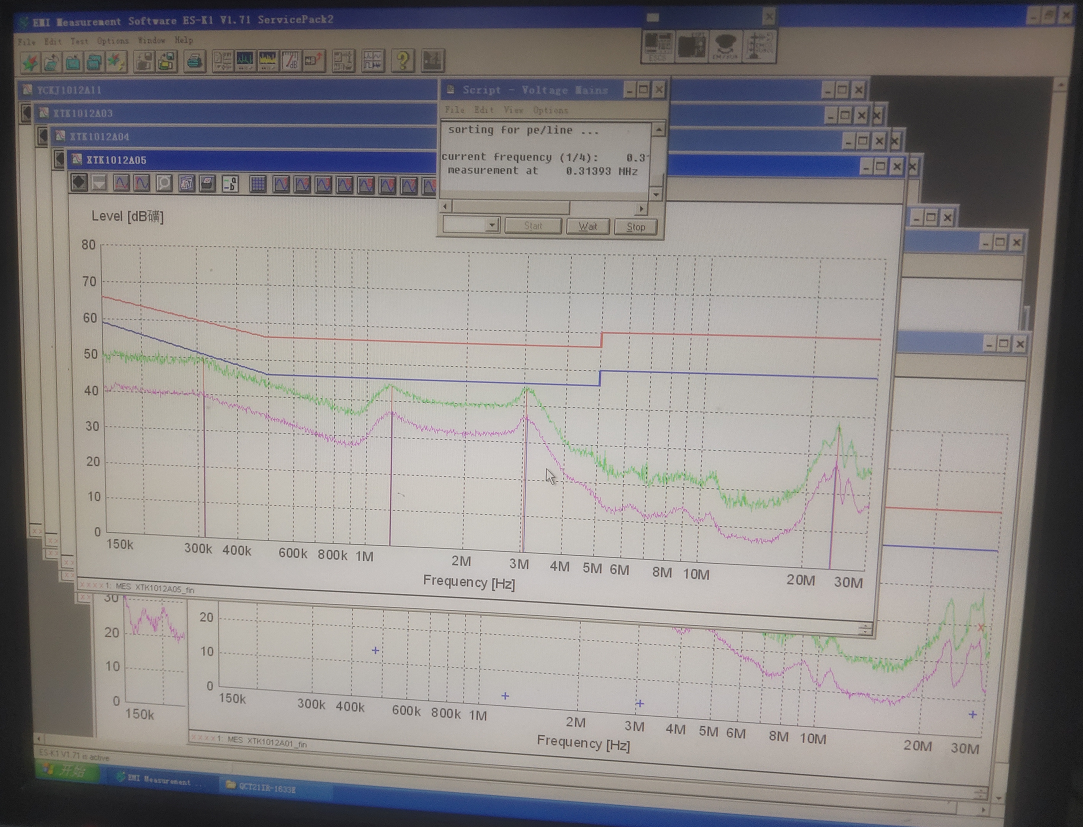Toggle the first wave trace icon right of grid icon
The width and height of the screenshot is (1083, 827).
[280, 184]
